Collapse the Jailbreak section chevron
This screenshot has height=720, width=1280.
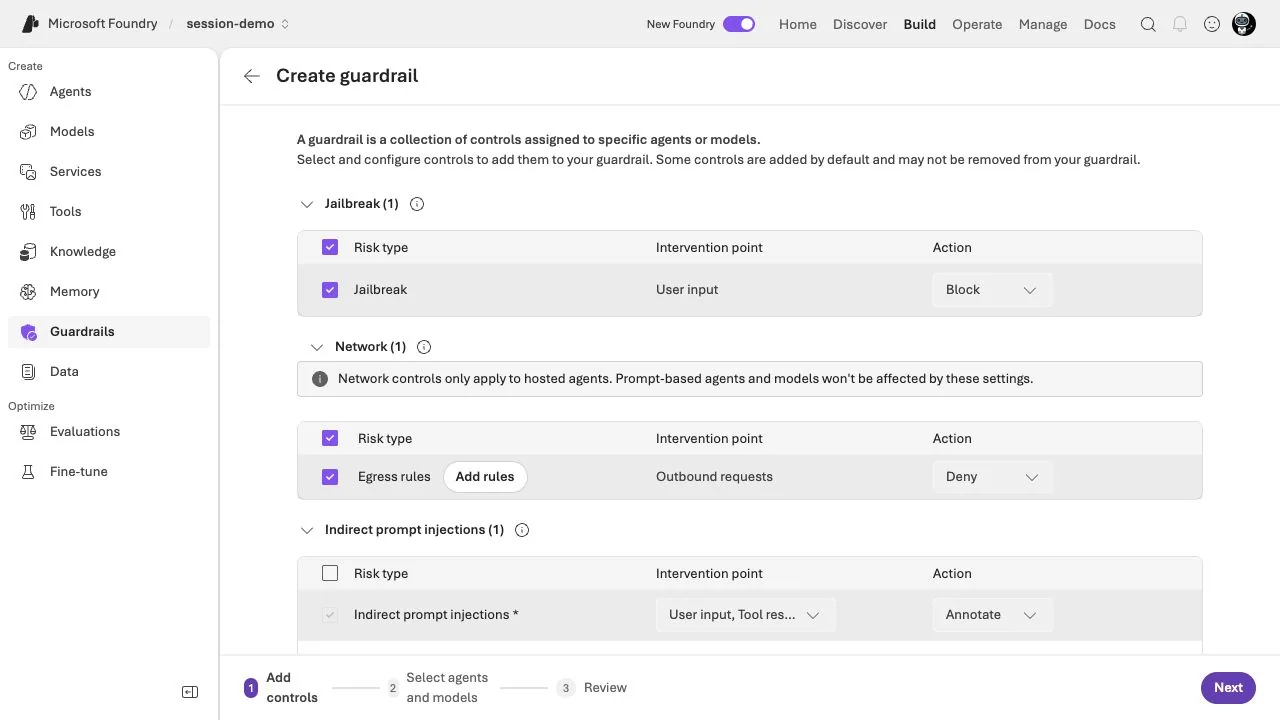coord(307,204)
